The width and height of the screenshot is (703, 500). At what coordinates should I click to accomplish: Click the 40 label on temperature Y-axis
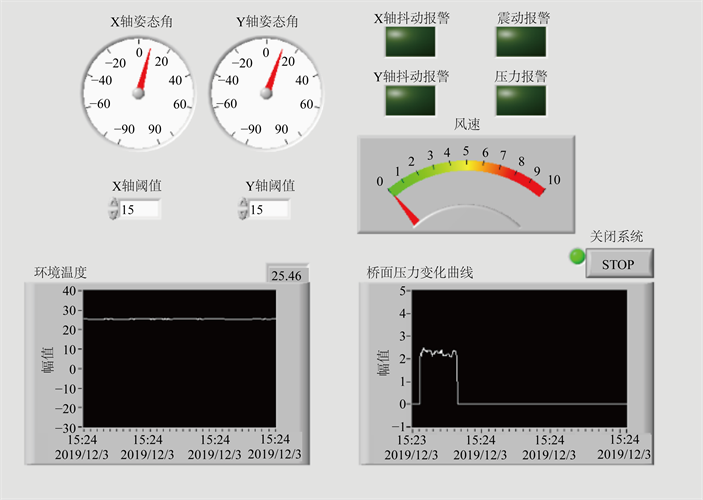tap(68, 291)
